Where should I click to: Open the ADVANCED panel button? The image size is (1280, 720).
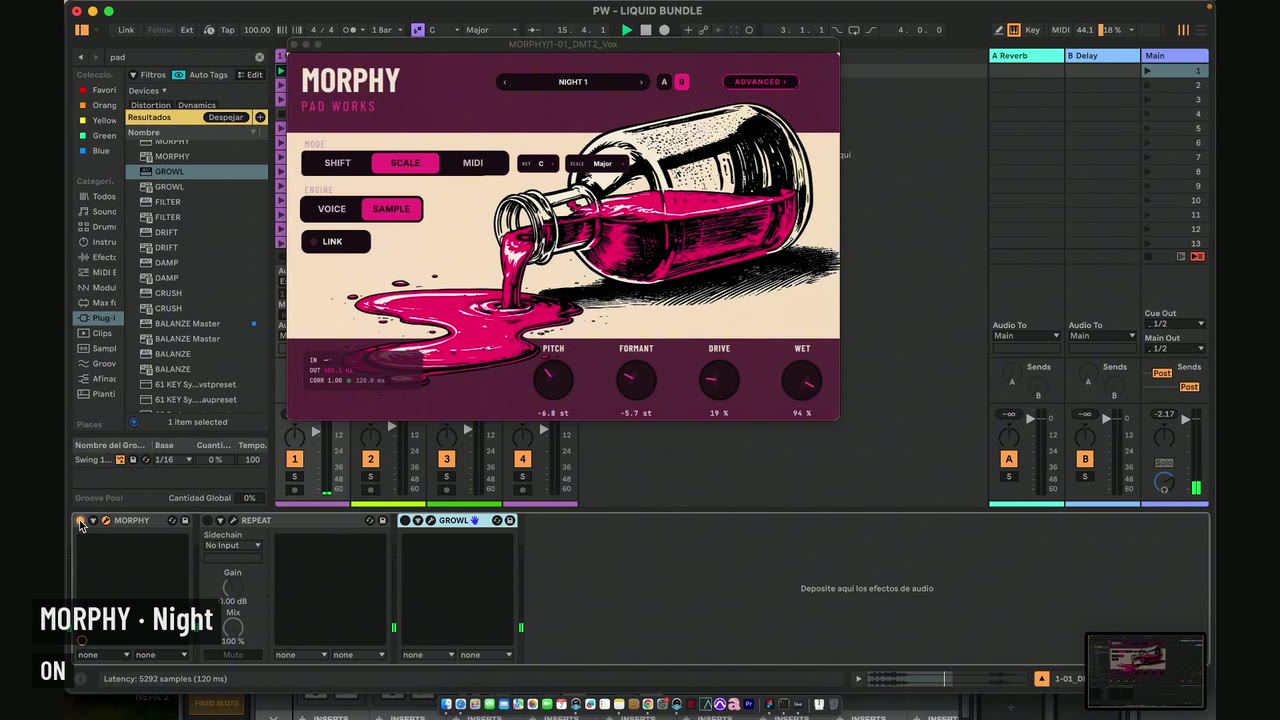click(x=760, y=82)
